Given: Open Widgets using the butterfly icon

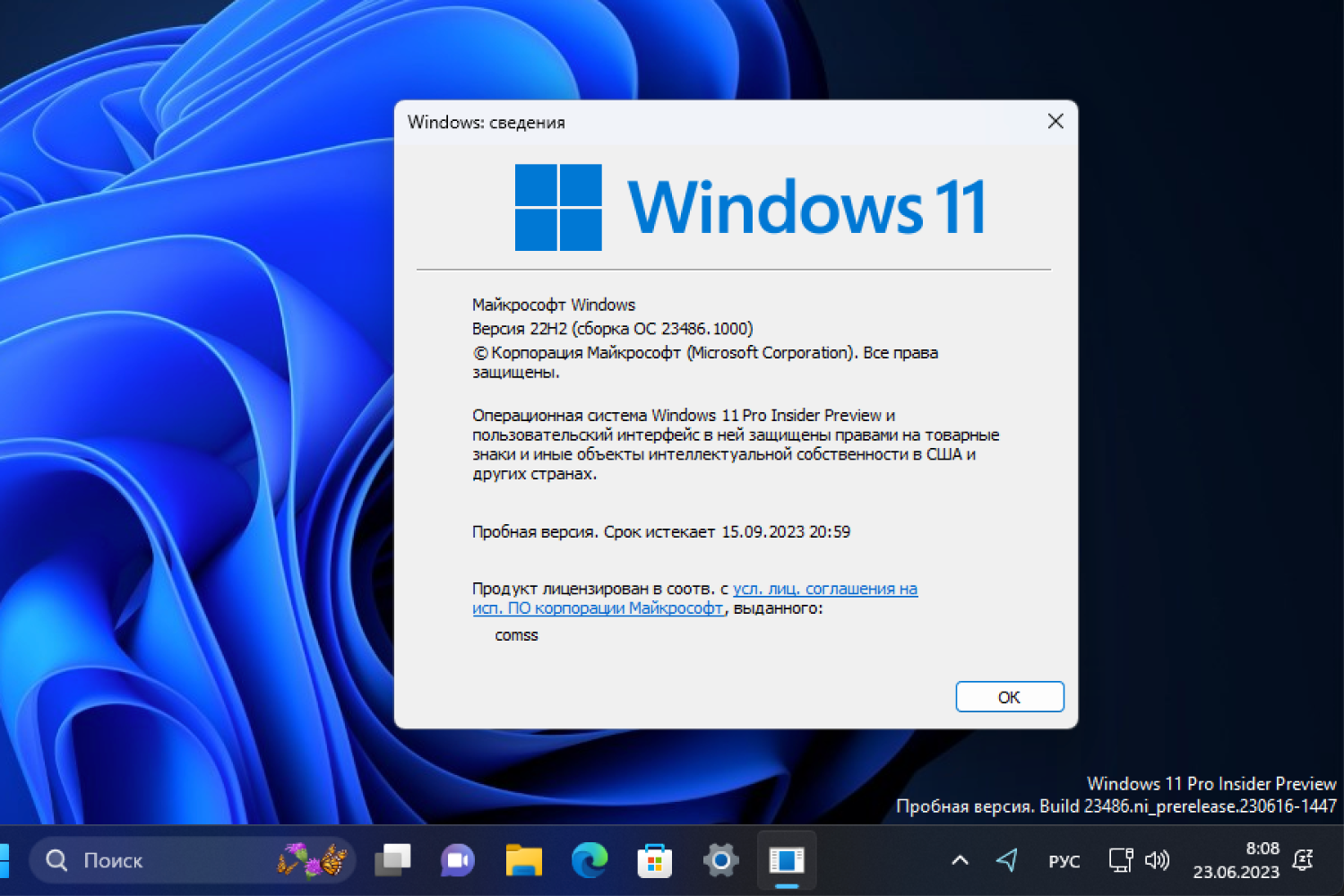Looking at the screenshot, I should pyautogui.click(x=314, y=860).
